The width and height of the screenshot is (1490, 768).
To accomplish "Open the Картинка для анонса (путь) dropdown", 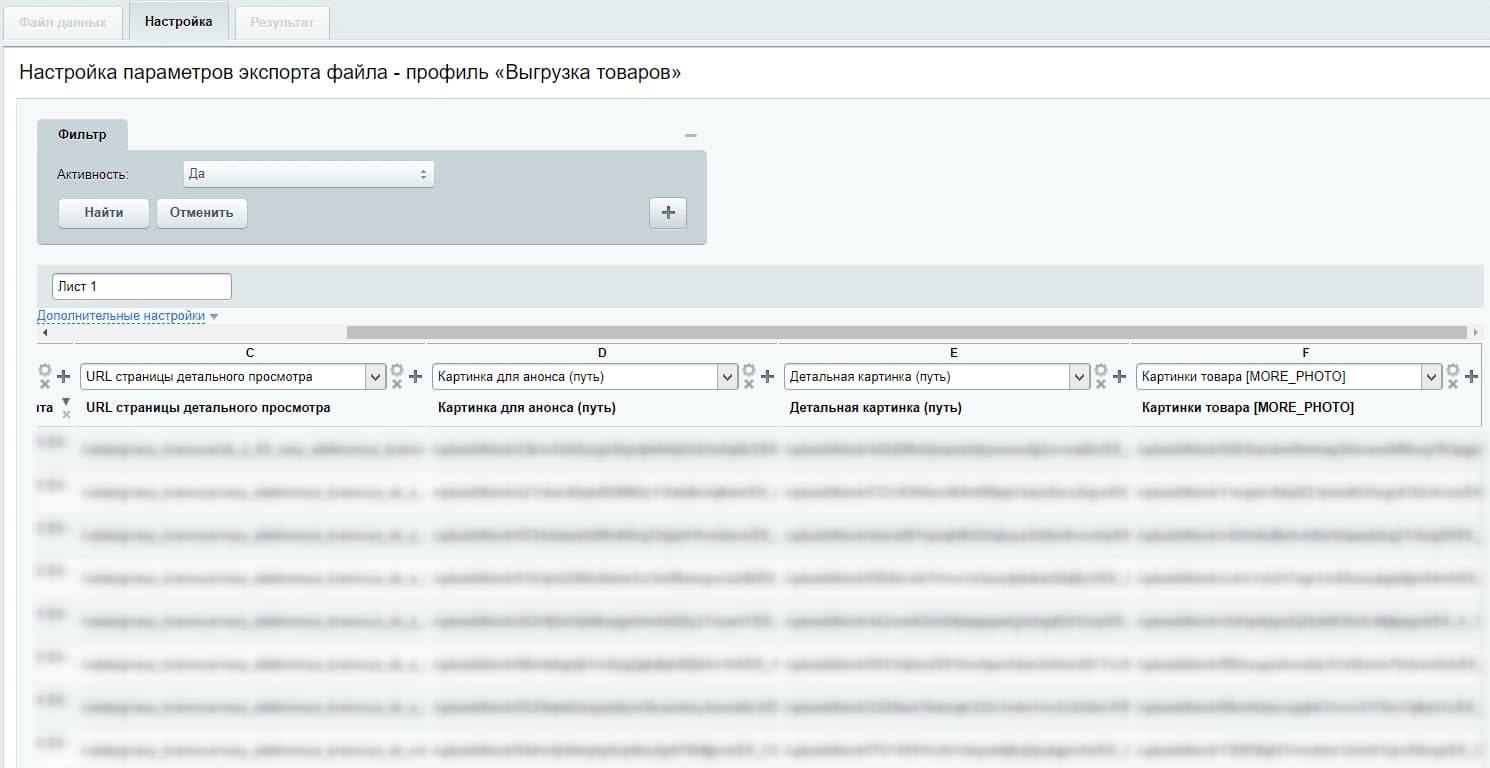I will (x=585, y=377).
